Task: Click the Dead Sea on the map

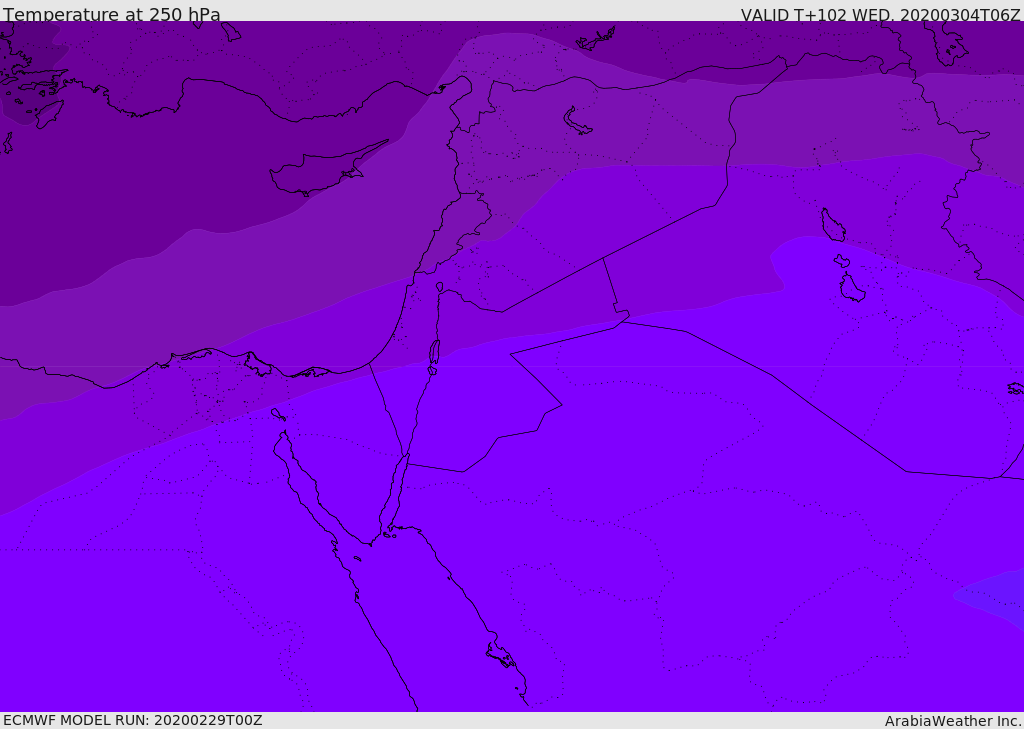Action: (x=434, y=354)
